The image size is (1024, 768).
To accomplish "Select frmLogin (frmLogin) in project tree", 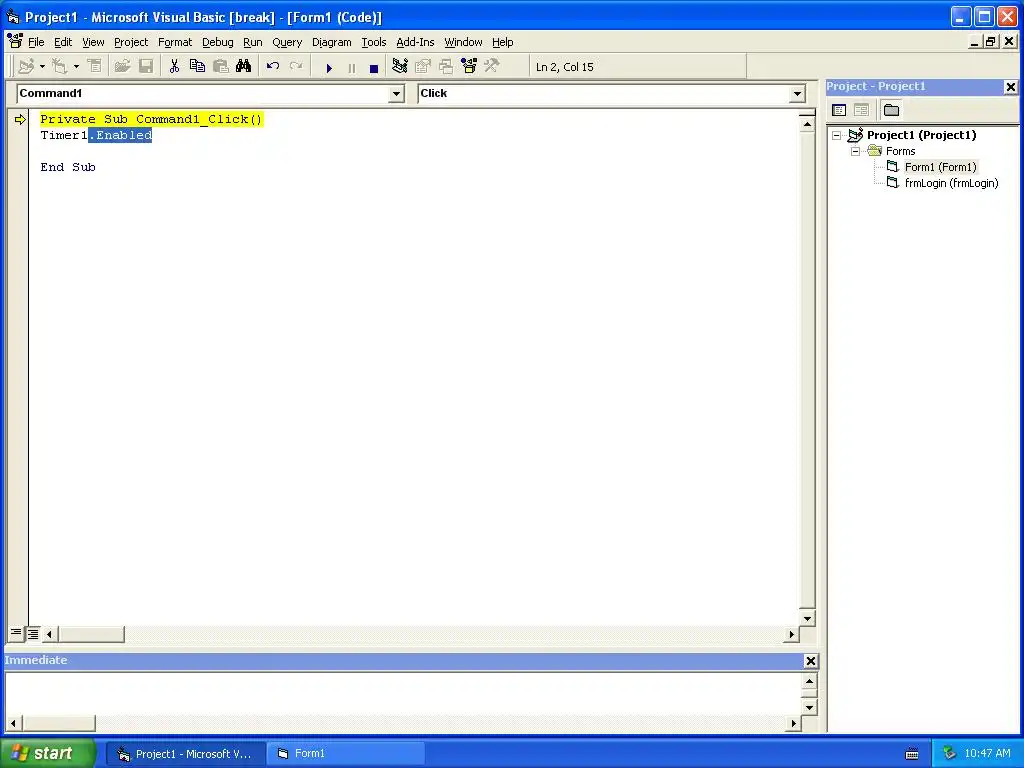I will 951,184.
